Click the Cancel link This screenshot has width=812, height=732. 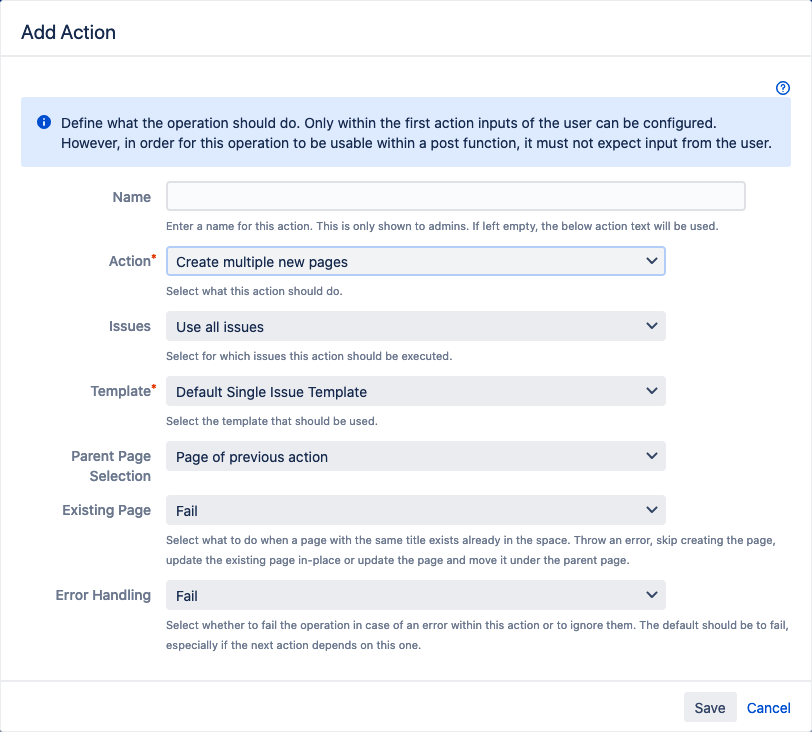pos(768,708)
